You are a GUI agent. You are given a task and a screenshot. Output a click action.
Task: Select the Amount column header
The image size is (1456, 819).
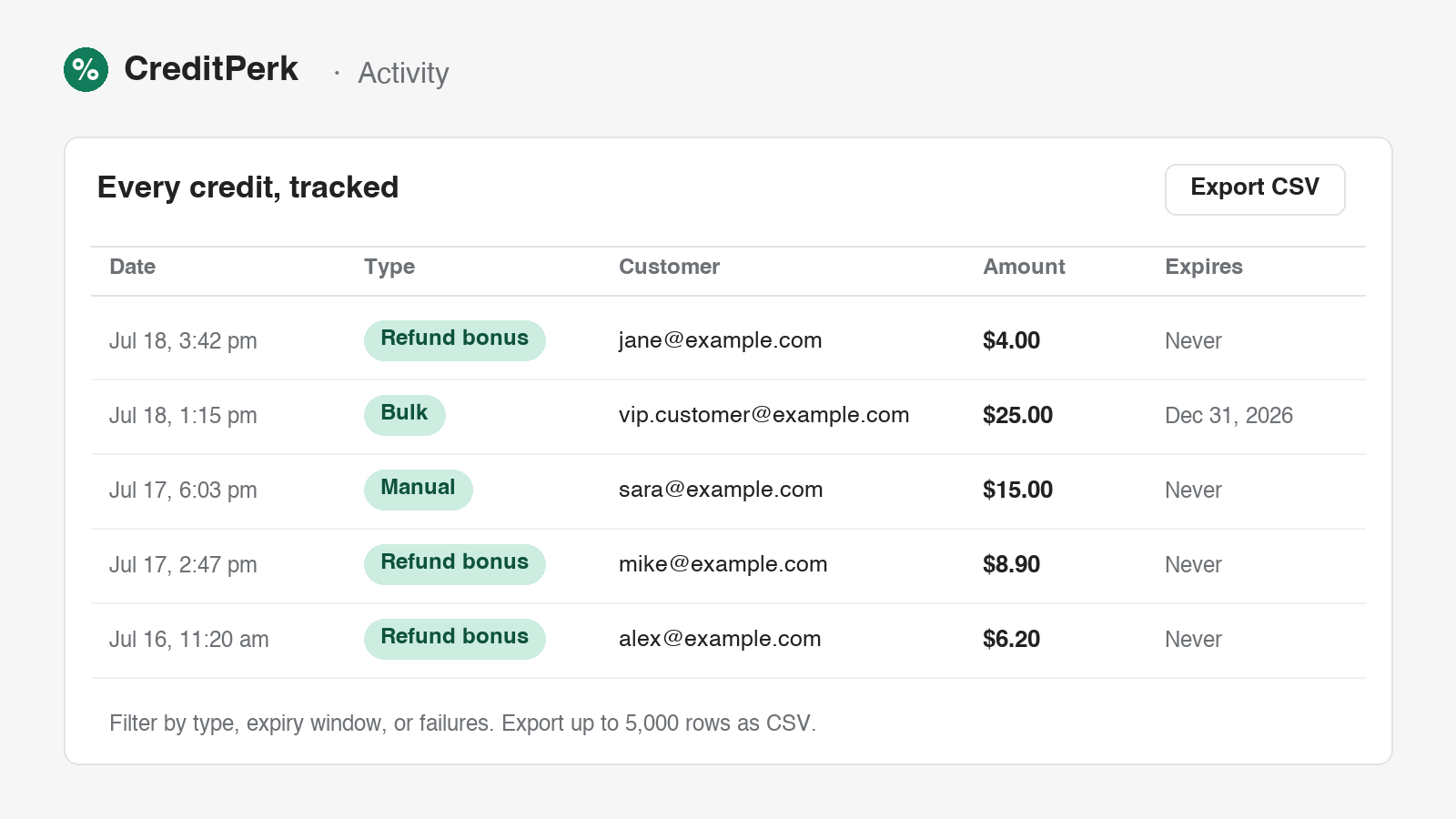[x=1024, y=267]
